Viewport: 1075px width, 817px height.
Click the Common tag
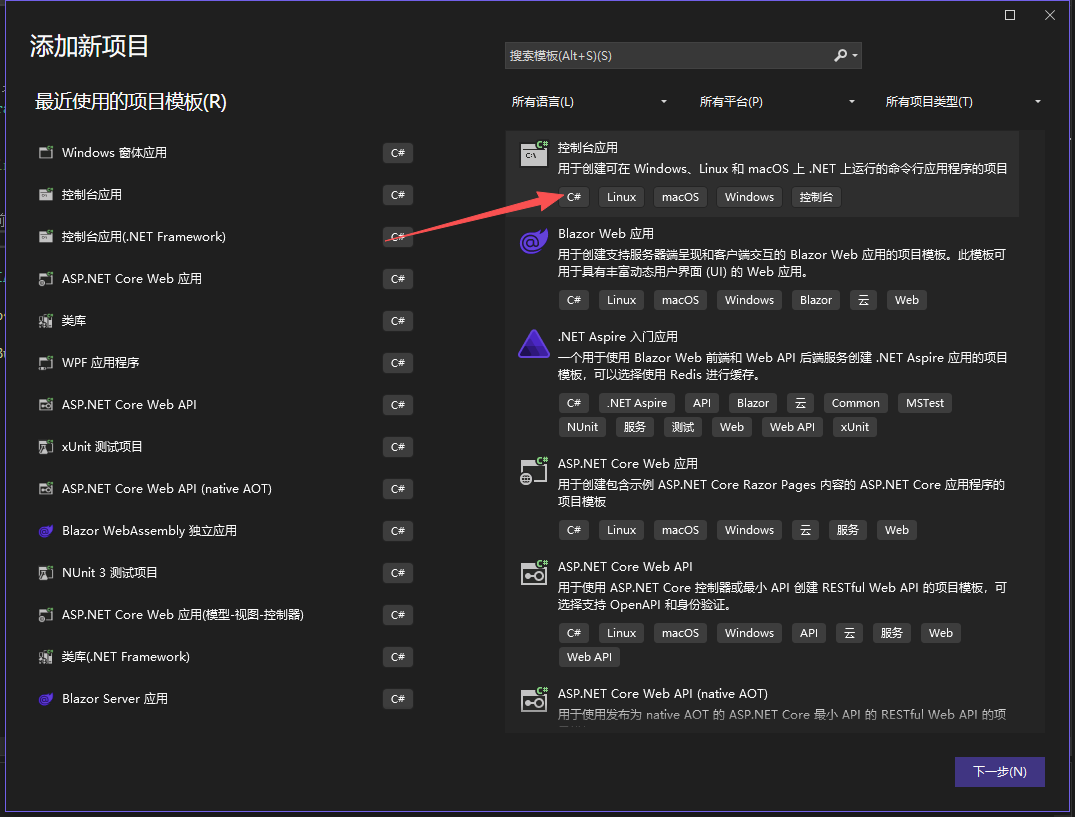pyautogui.click(x=856, y=403)
